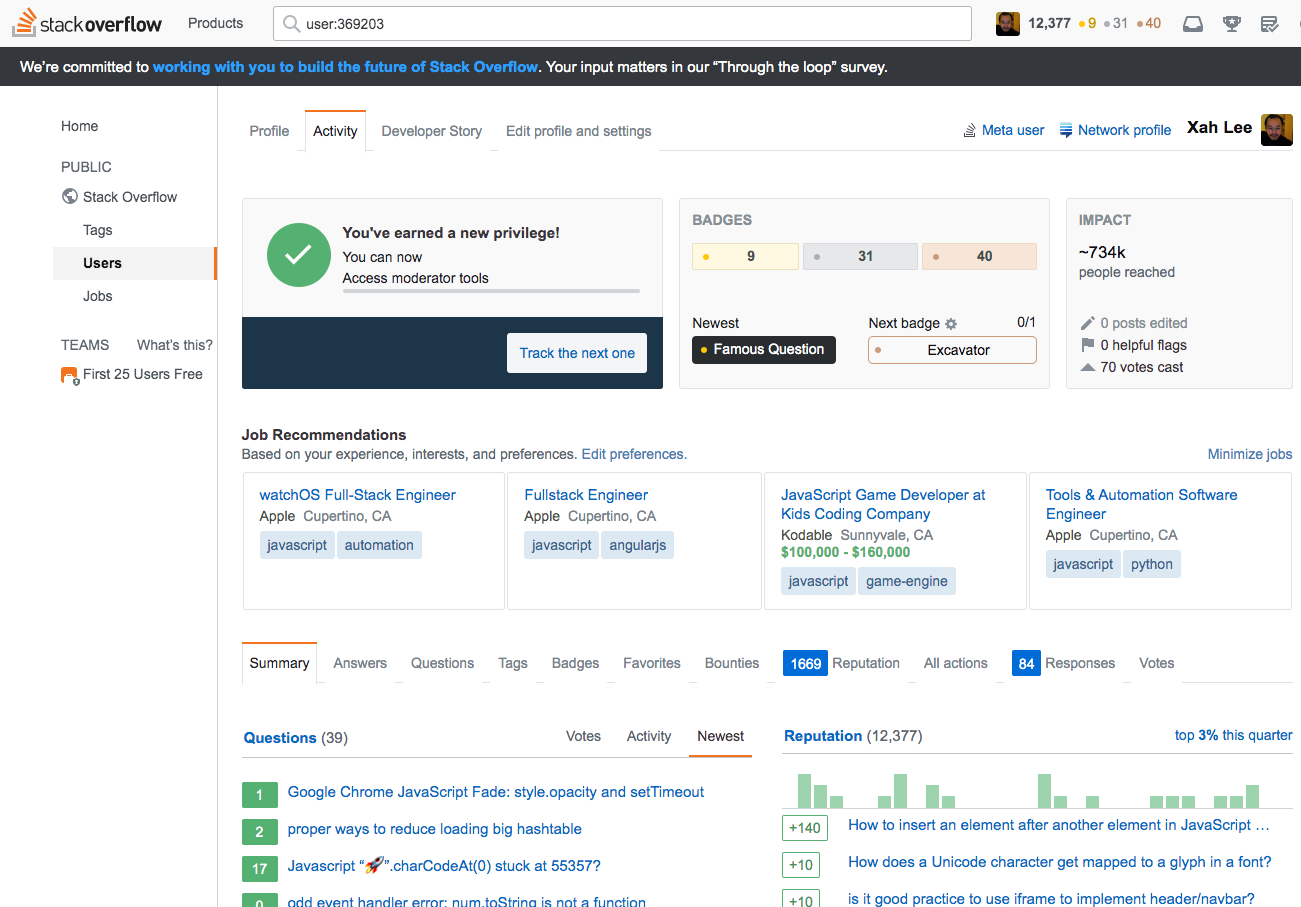The height and width of the screenshot is (907, 1301).
Task: Open the Next badge gear settings
Action: click(951, 324)
